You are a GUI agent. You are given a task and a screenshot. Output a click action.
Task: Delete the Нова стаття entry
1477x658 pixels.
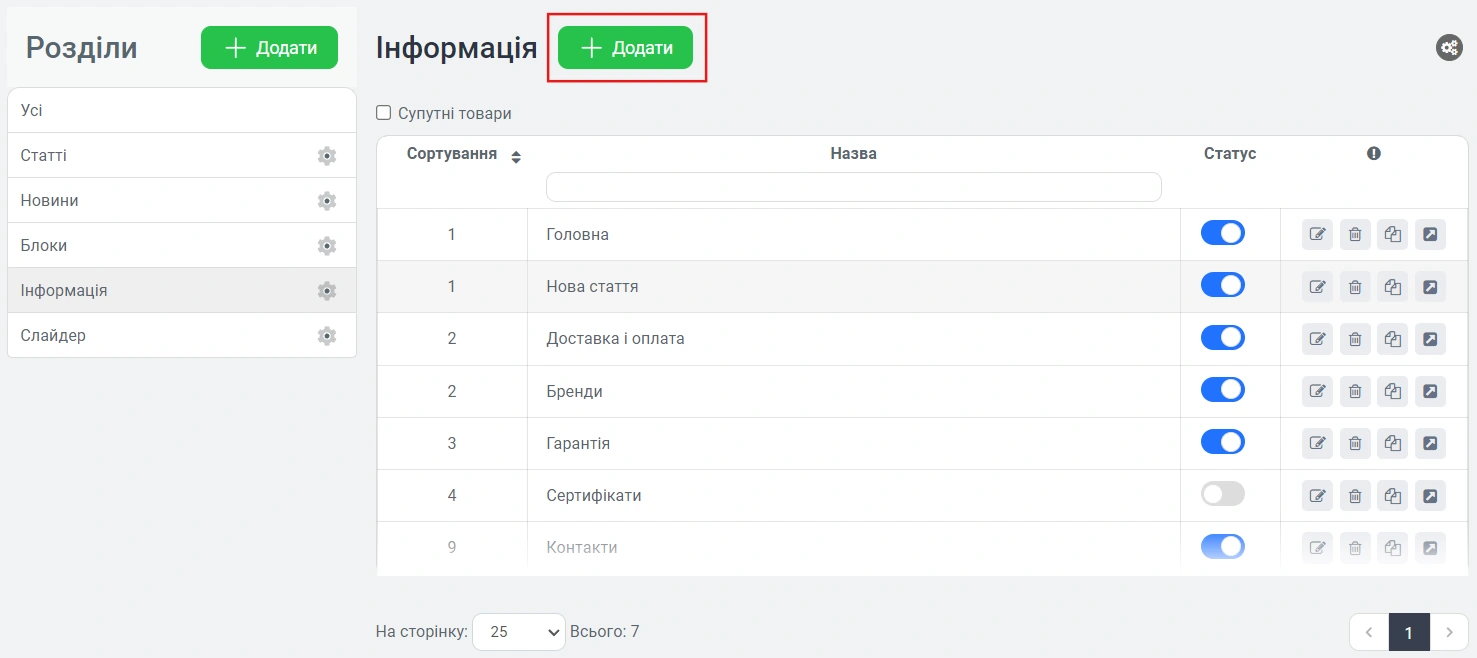[x=1355, y=287]
